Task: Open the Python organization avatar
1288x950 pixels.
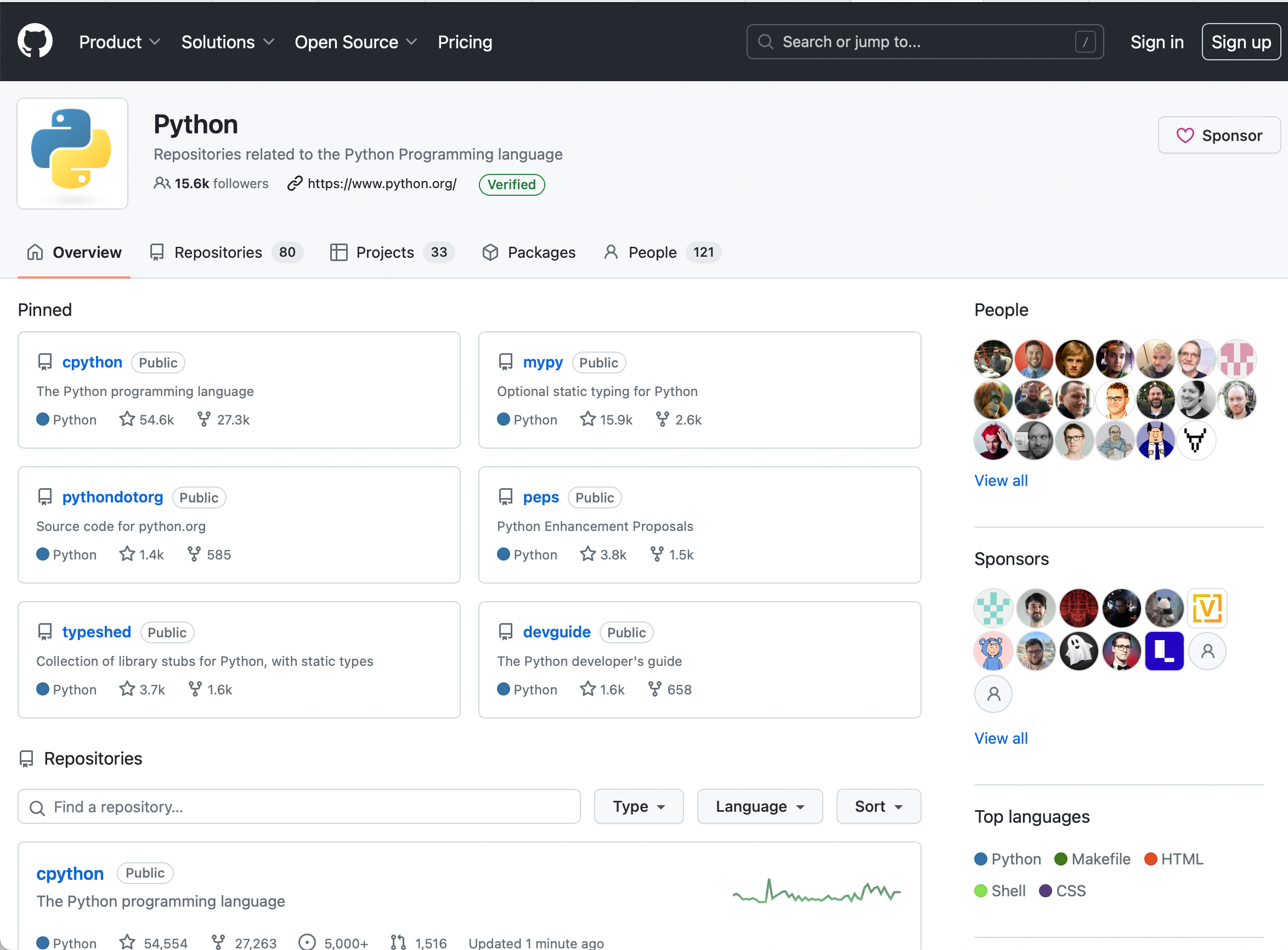Action: click(72, 154)
